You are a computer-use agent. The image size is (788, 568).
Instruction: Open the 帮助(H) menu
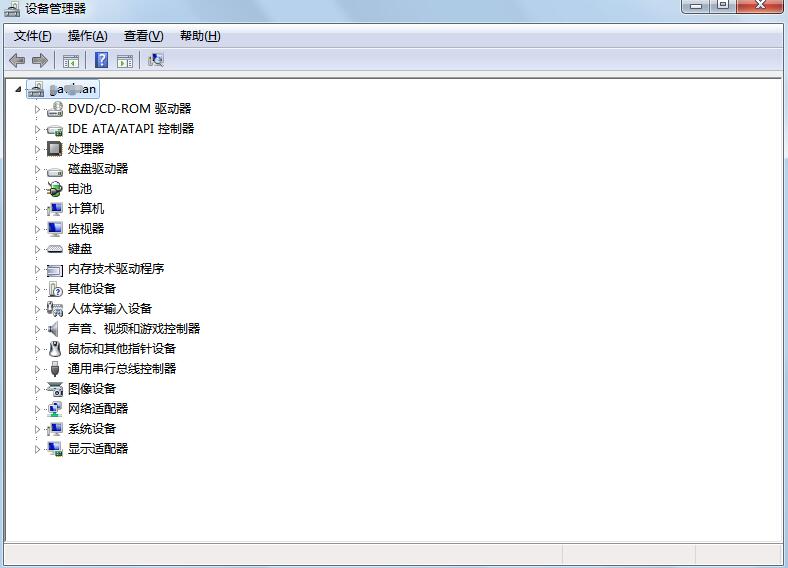[200, 36]
